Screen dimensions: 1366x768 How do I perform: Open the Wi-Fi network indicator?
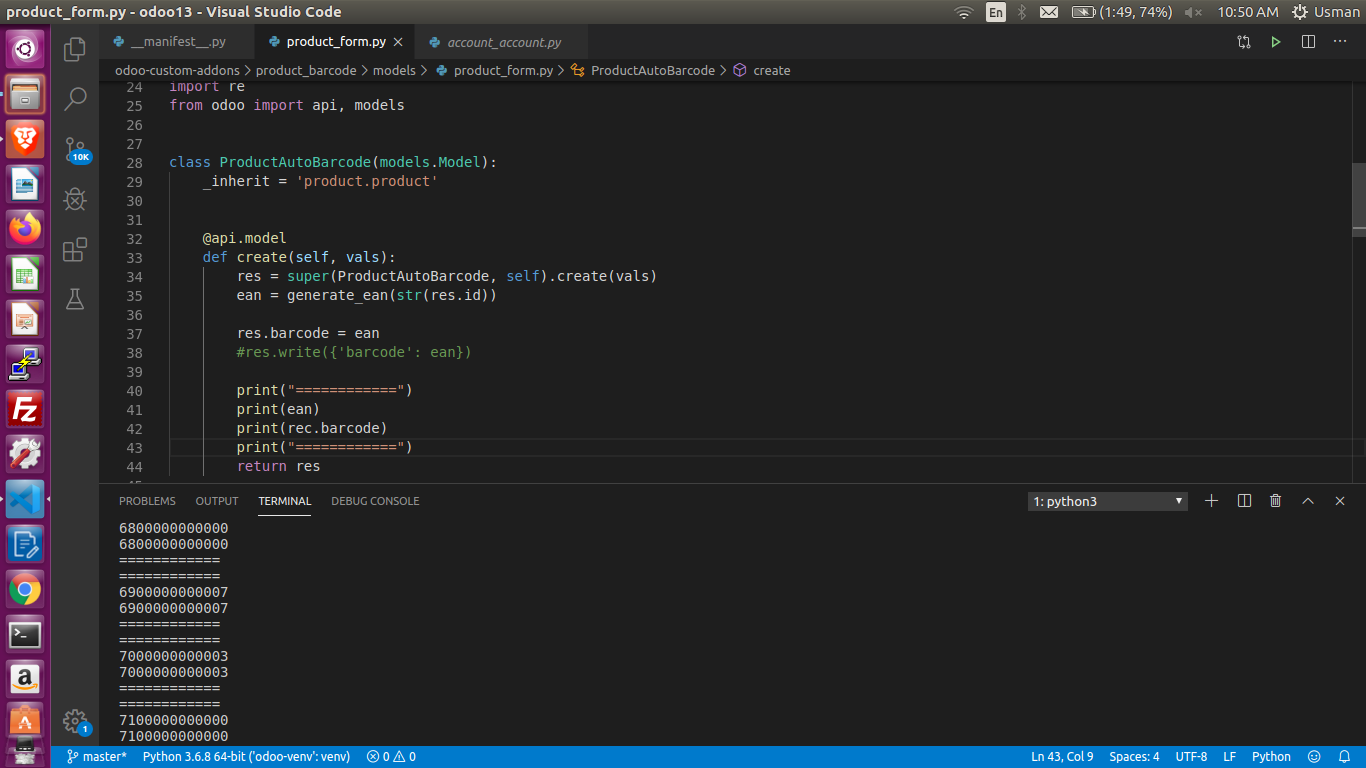(963, 12)
